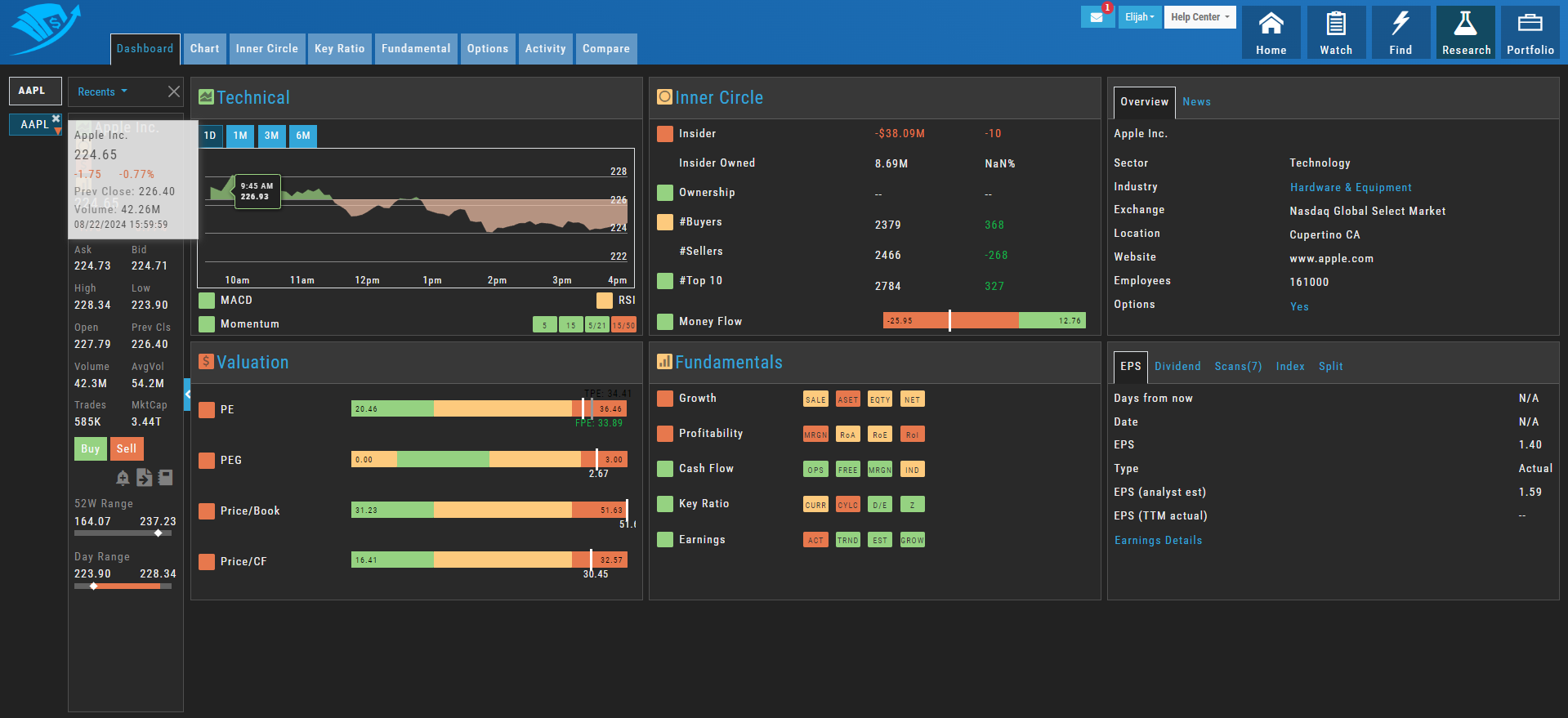Click the RoE profitability indicator
The height and width of the screenshot is (718, 1568).
(x=880, y=435)
